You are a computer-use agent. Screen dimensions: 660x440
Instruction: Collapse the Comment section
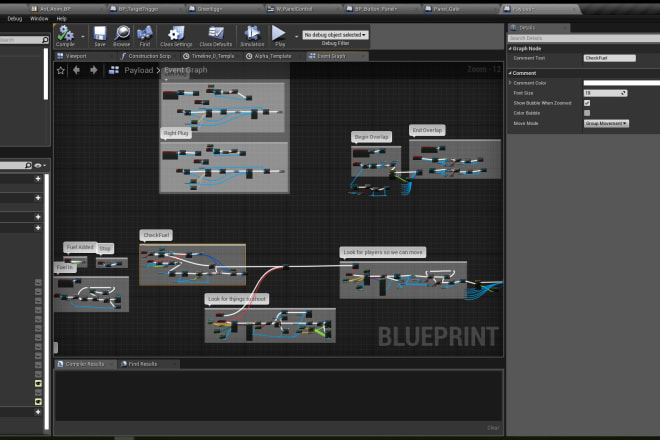(510, 73)
